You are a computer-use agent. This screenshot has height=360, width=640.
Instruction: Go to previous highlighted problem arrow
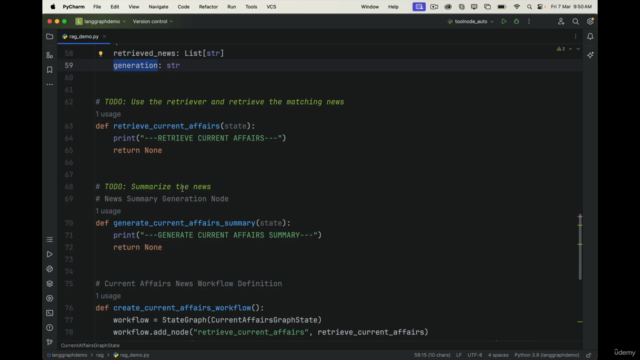tap(571, 49)
